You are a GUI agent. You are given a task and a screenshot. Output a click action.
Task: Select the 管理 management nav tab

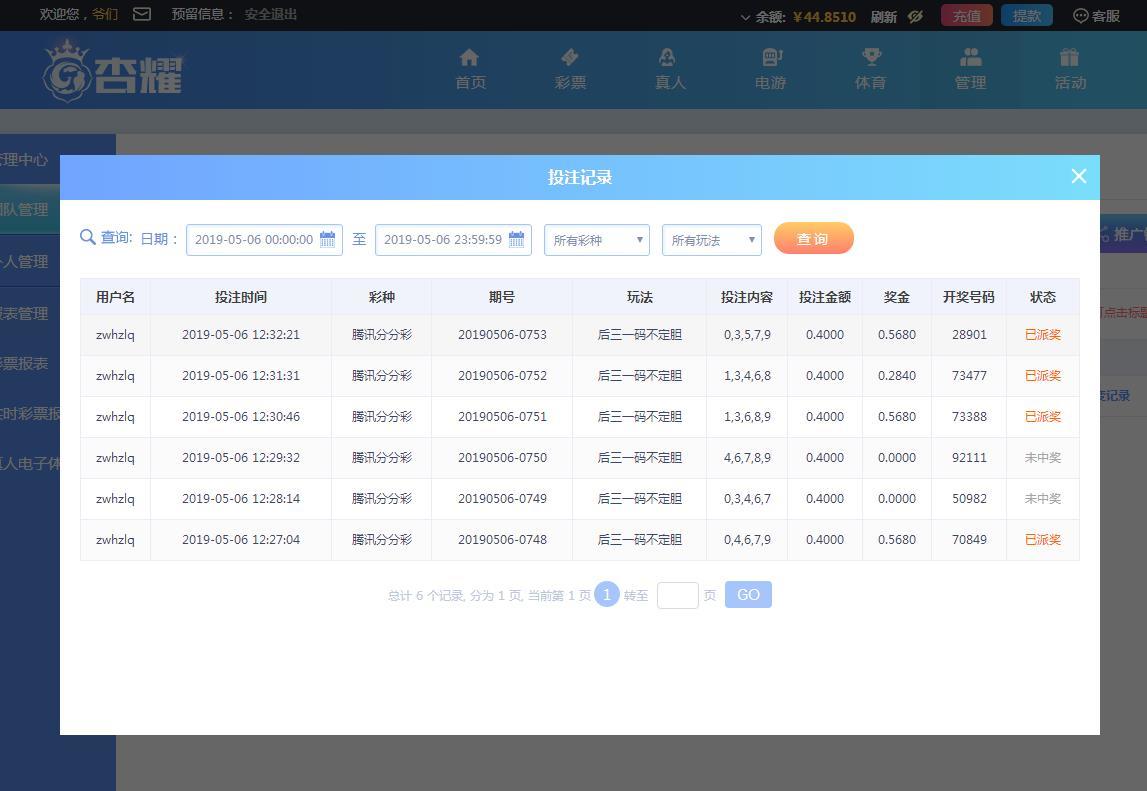coord(970,69)
